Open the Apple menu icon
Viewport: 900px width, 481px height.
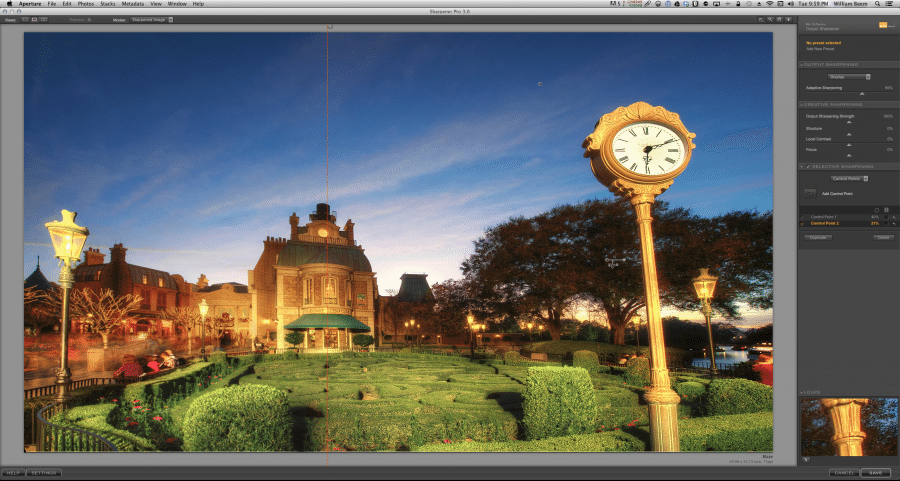(9, 4)
